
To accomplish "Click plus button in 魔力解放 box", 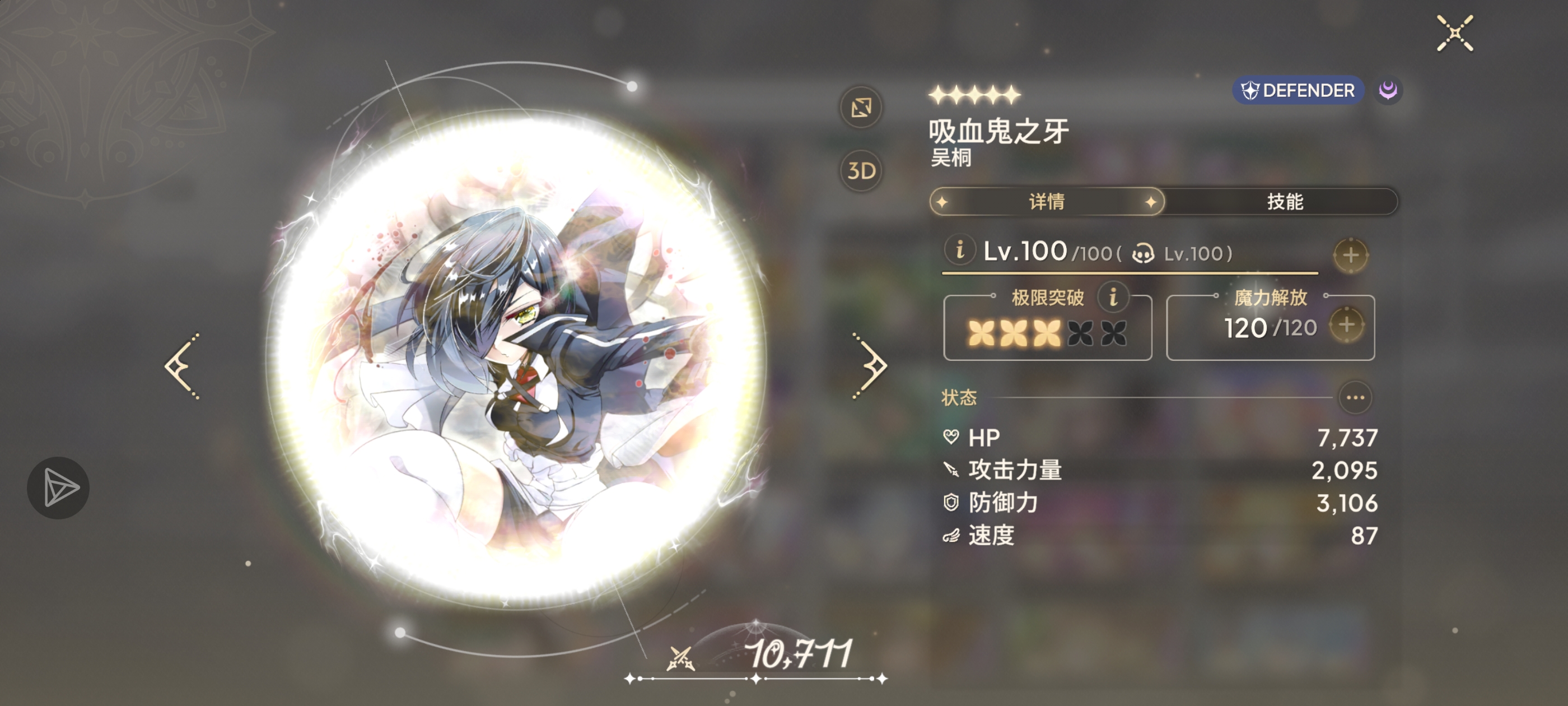I will (1346, 324).
